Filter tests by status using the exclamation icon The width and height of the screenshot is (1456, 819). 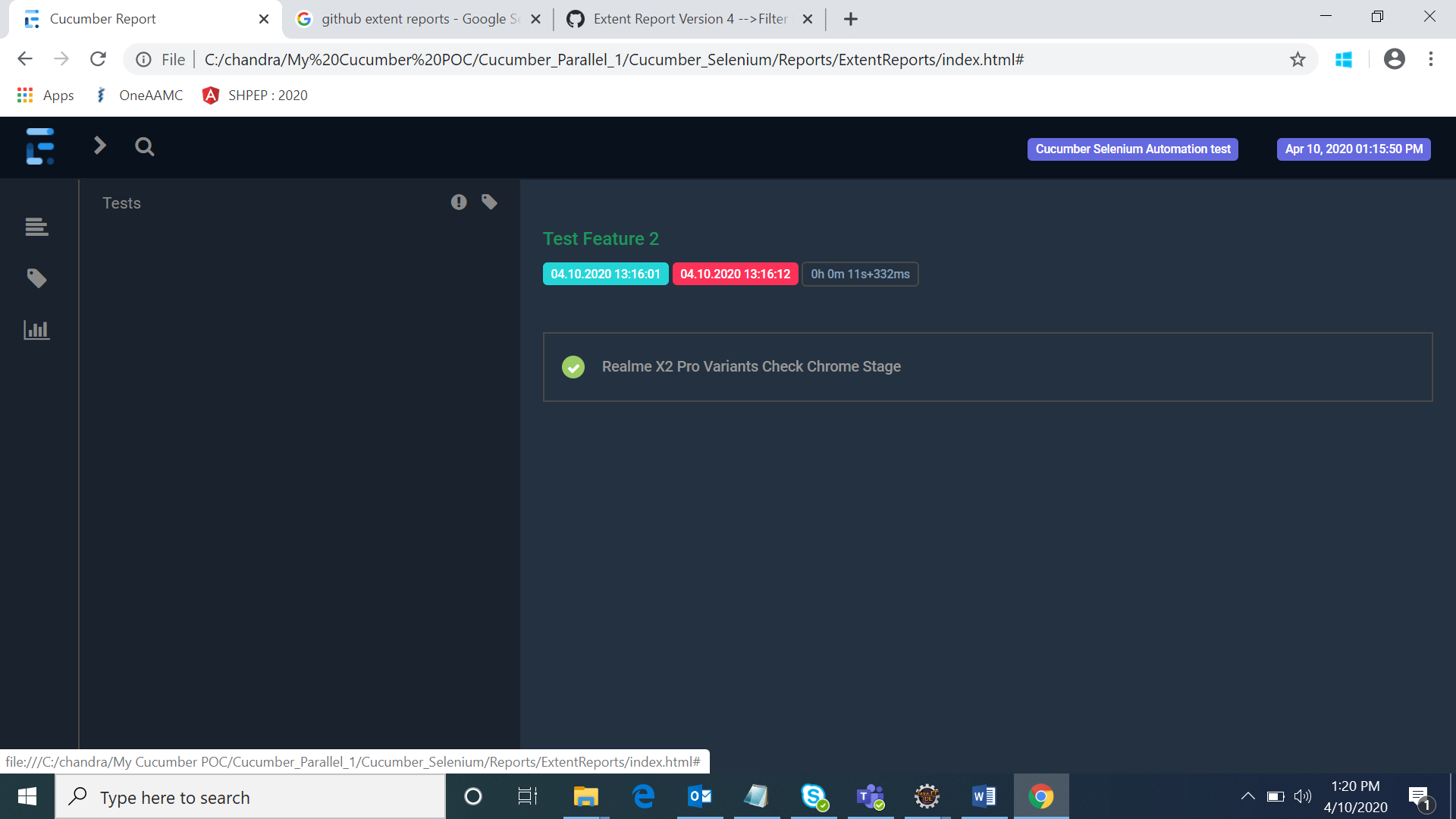point(458,202)
